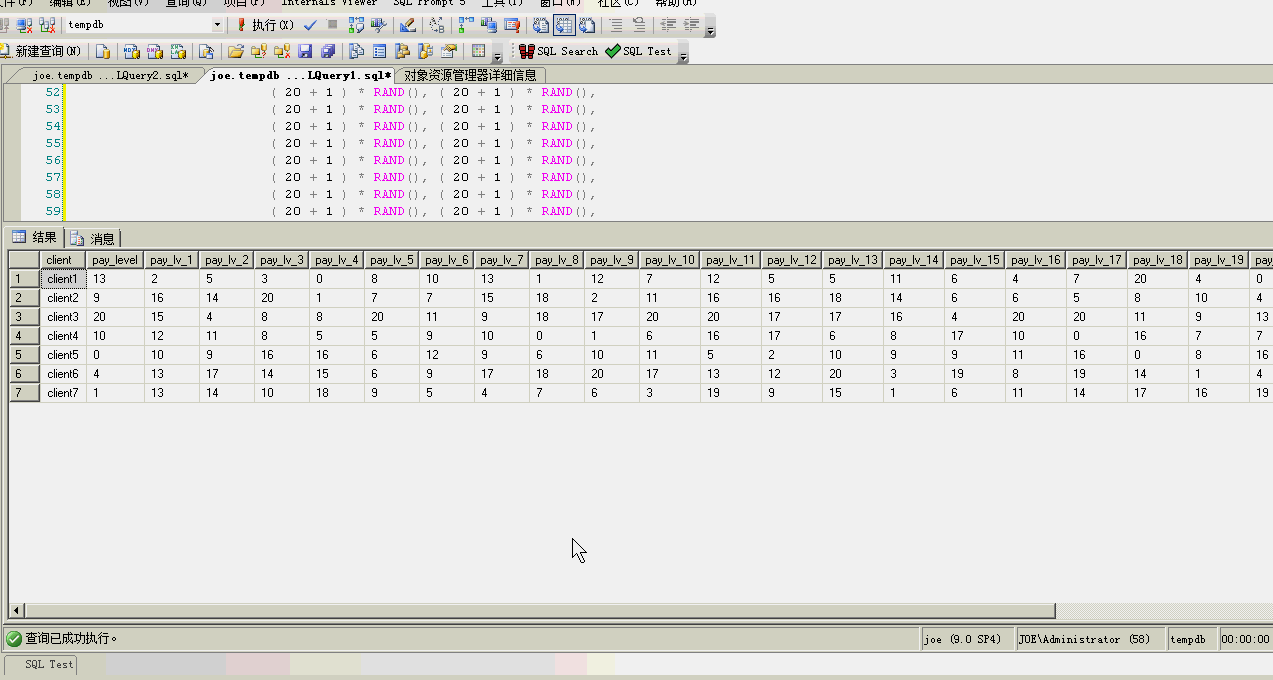Click the 执行(X) execute button
Image resolution: width=1273 pixels, height=680 pixels.
coord(264,25)
